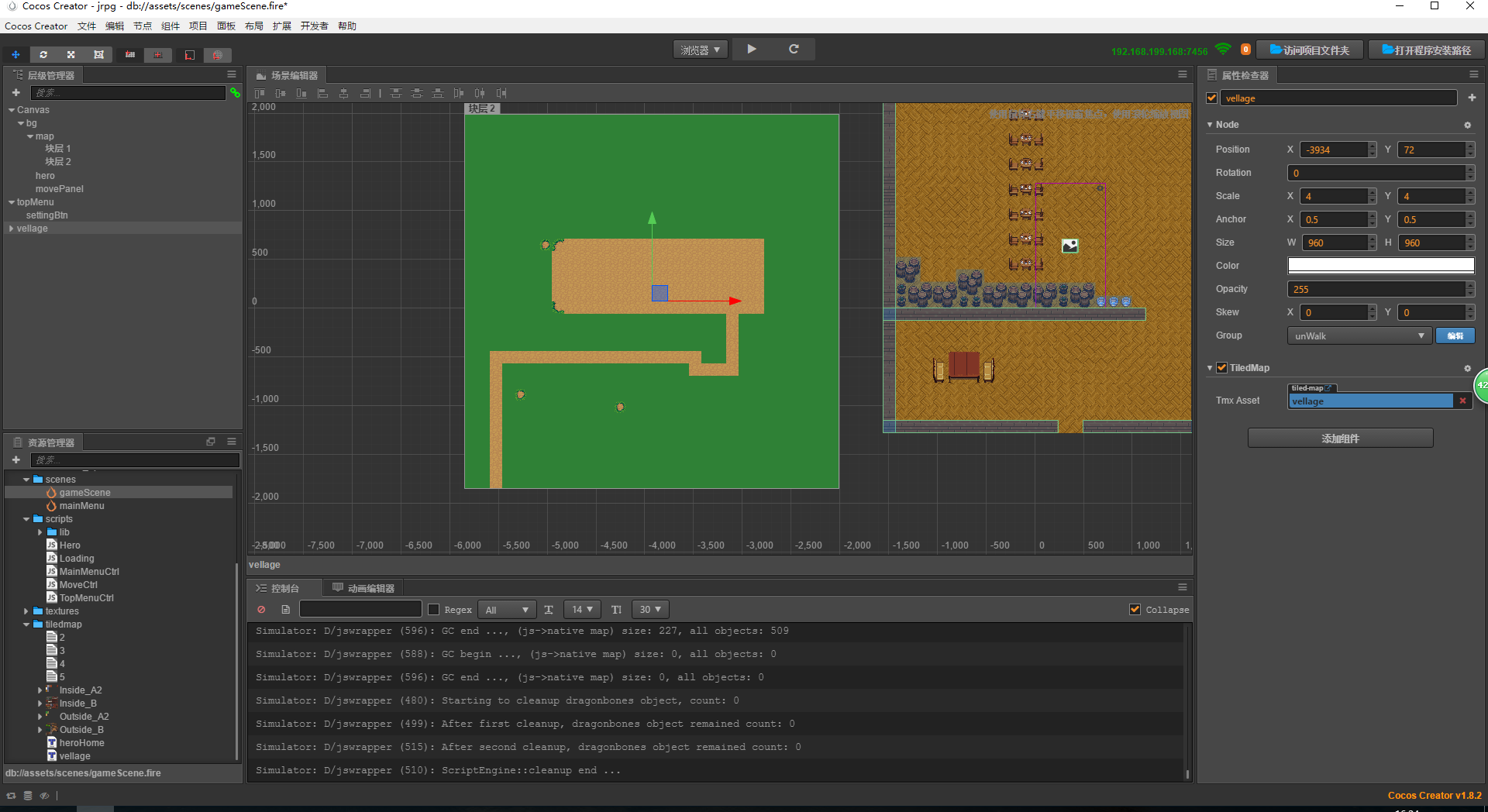Disable the TiledMap component checkbox
The height and width of the screenshot is (812, 1488).
point(1222,368)
